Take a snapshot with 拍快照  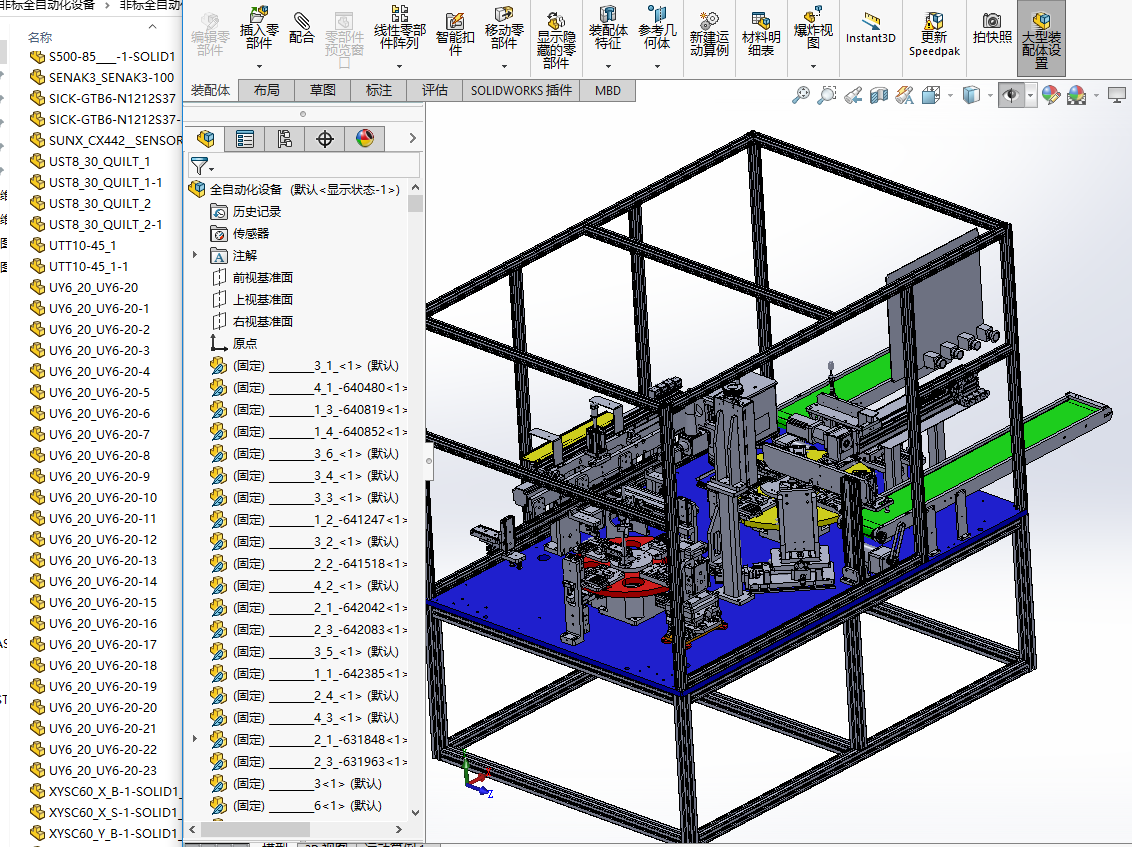(x=992, y=28)
